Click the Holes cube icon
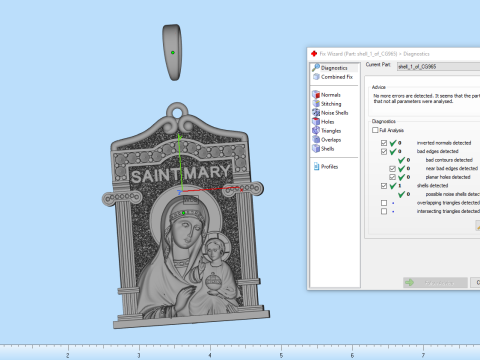Viewport: 480px width, 360px height. click(x=316, y=122)
